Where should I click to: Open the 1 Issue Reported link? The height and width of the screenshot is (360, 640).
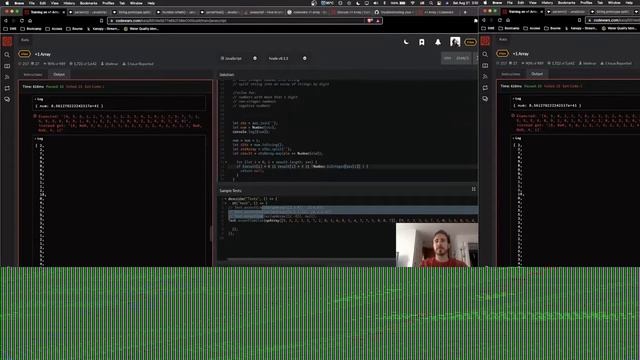[x=138, y=64]
